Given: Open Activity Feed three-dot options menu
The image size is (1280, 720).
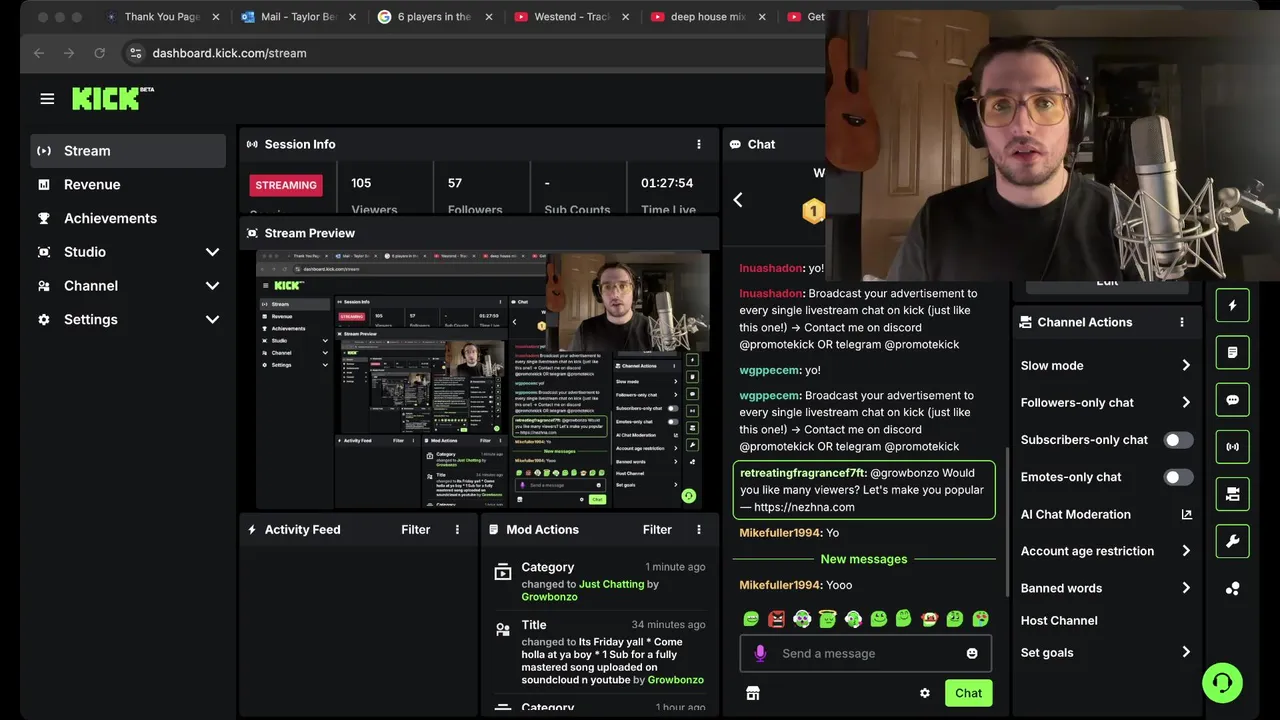Looking at the screenshot, I should [458, 530].
